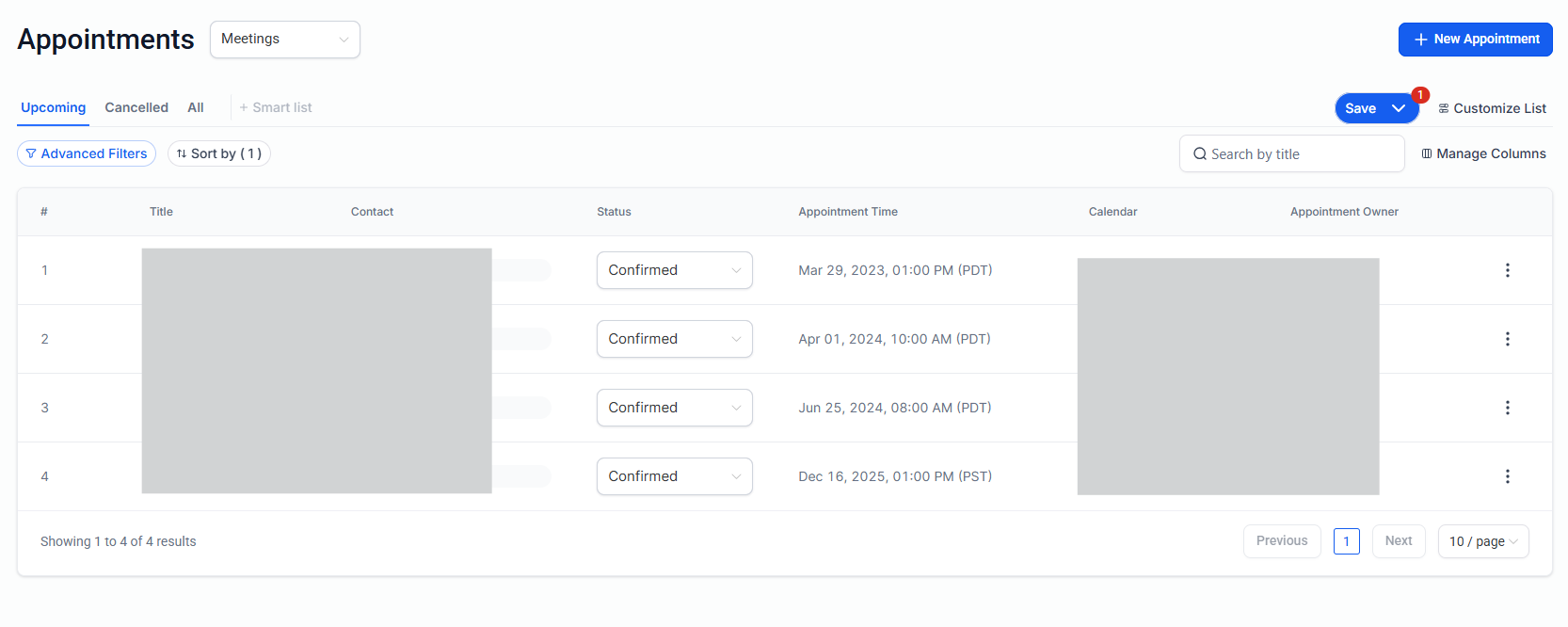
Task: Select the All tab
Action: click(196, 107)
